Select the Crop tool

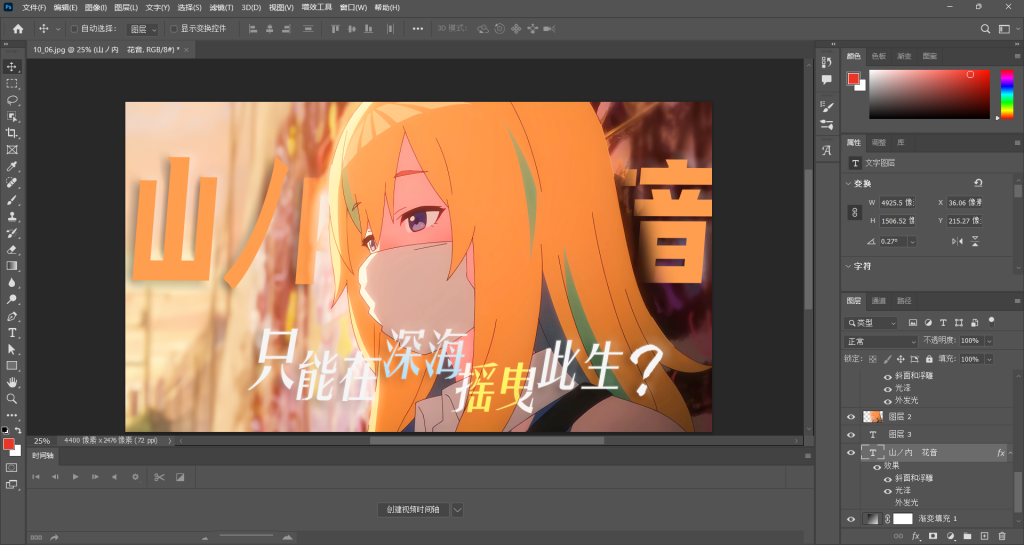(x=12, y=133)
